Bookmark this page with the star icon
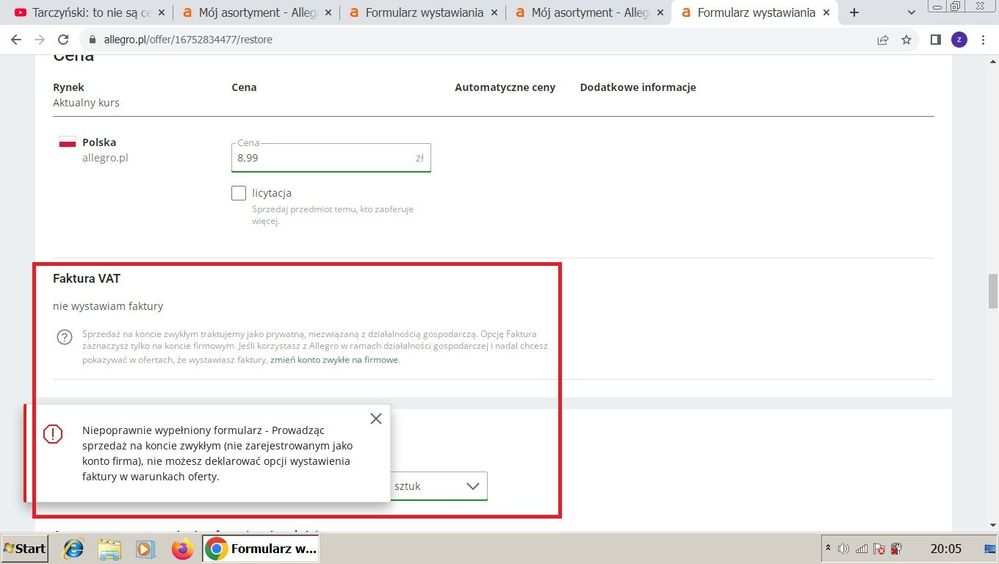Image resolution: width=999 pixels, height=564 pixels. click(906, 40)
